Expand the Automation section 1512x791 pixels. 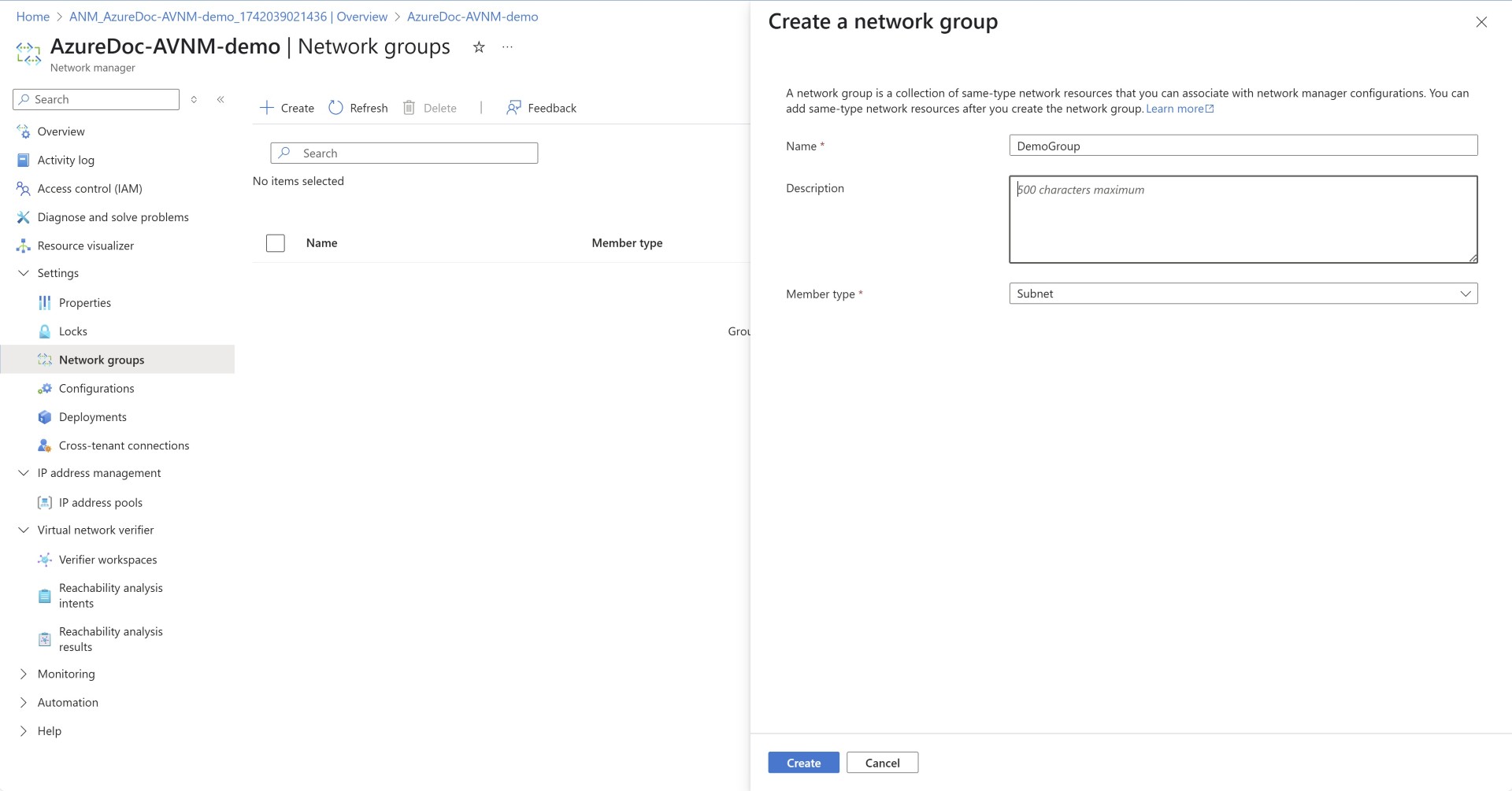pyautogui.click(x=23, y=702)
